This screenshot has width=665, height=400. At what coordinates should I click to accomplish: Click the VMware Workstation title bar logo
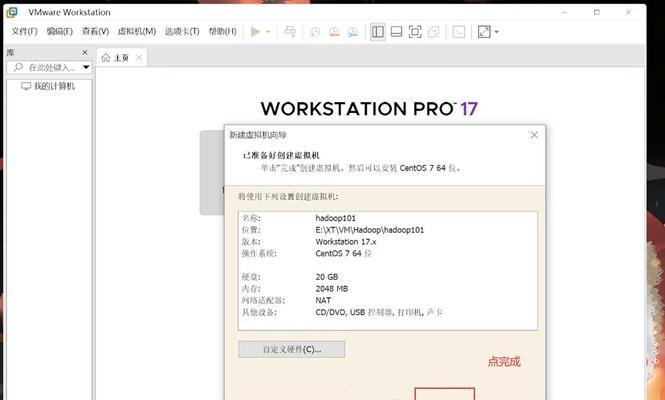coord(12,12)
